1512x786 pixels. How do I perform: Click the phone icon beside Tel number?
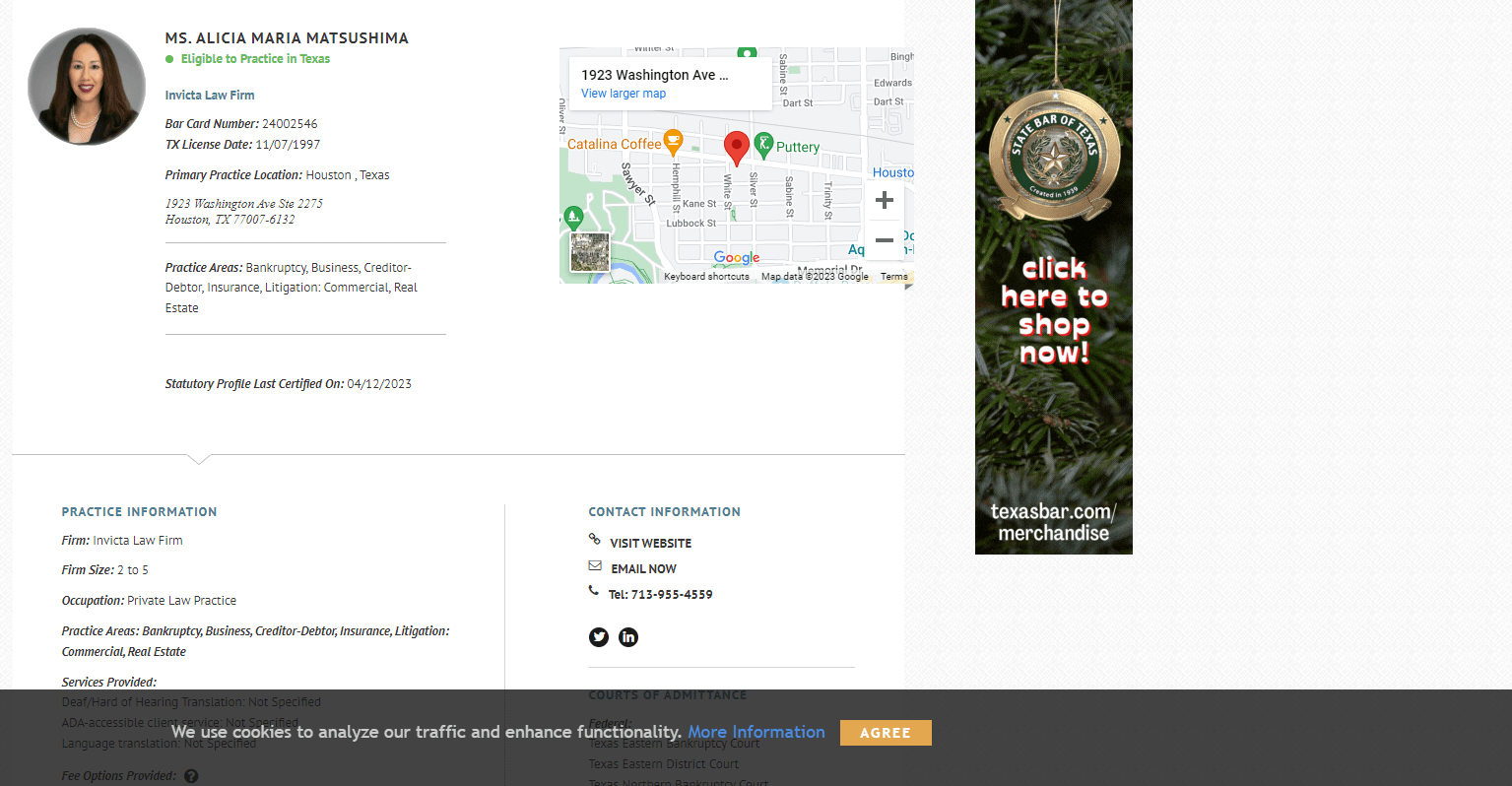click(593, 591)
